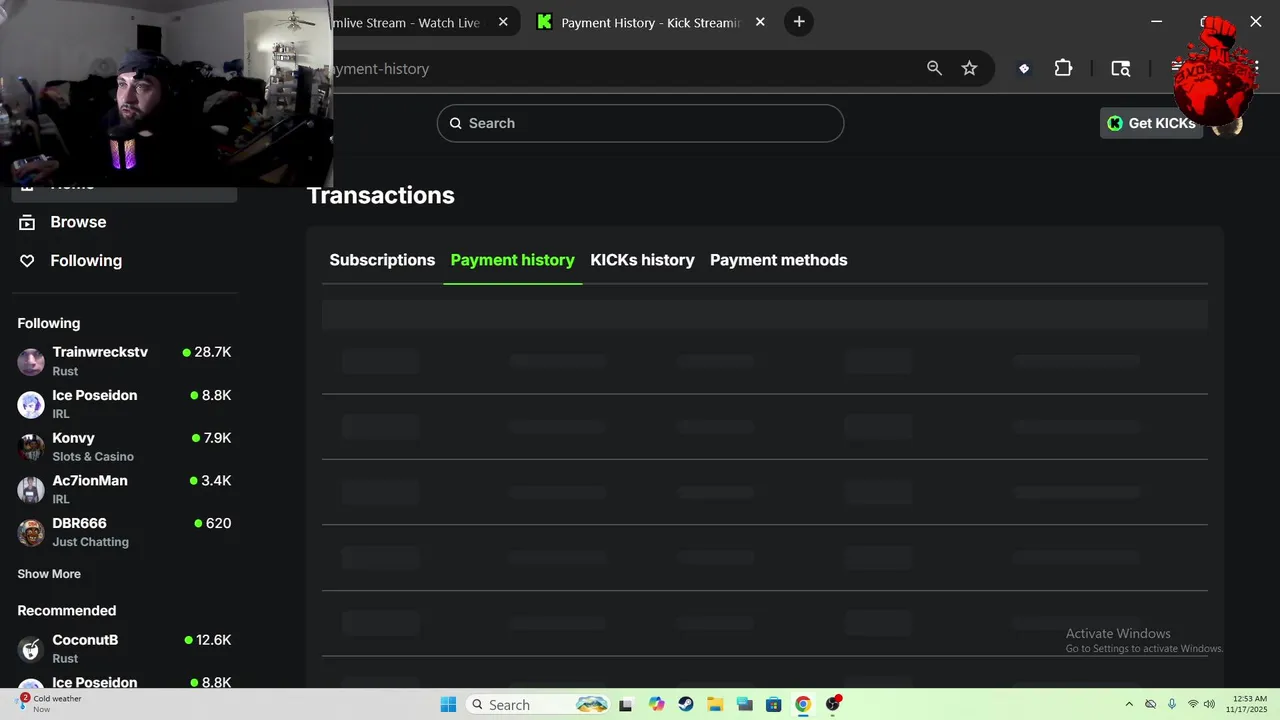The height and width of the screenshot is (720, 1280).
Task: Click the Konvy channel avatar
Action: (x=31, y=447)
